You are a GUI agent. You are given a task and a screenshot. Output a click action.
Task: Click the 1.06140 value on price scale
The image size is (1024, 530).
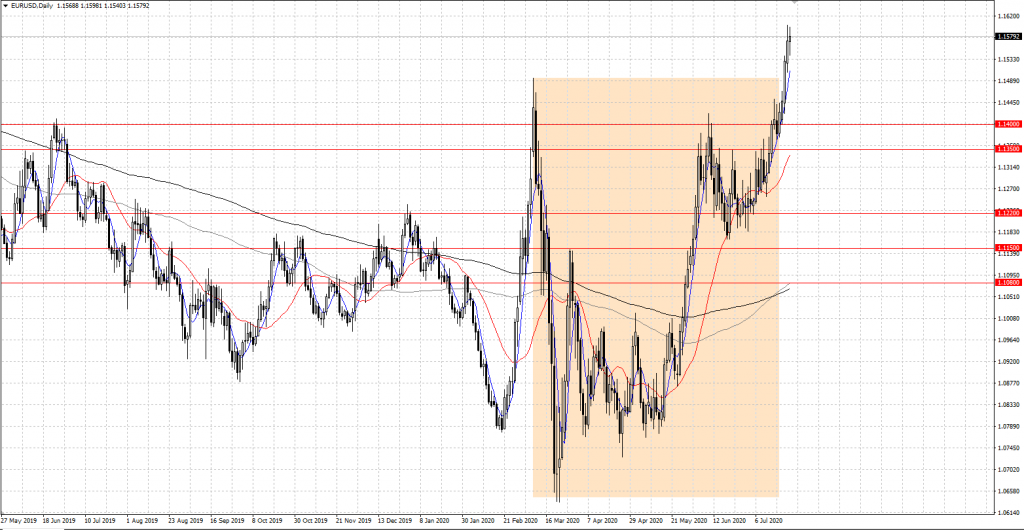tap(1008, 512)
